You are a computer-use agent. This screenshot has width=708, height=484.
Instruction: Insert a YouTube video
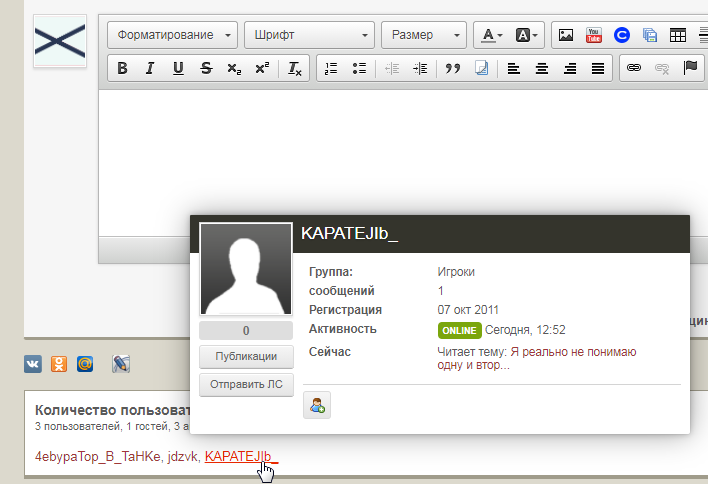pos(594,35)
